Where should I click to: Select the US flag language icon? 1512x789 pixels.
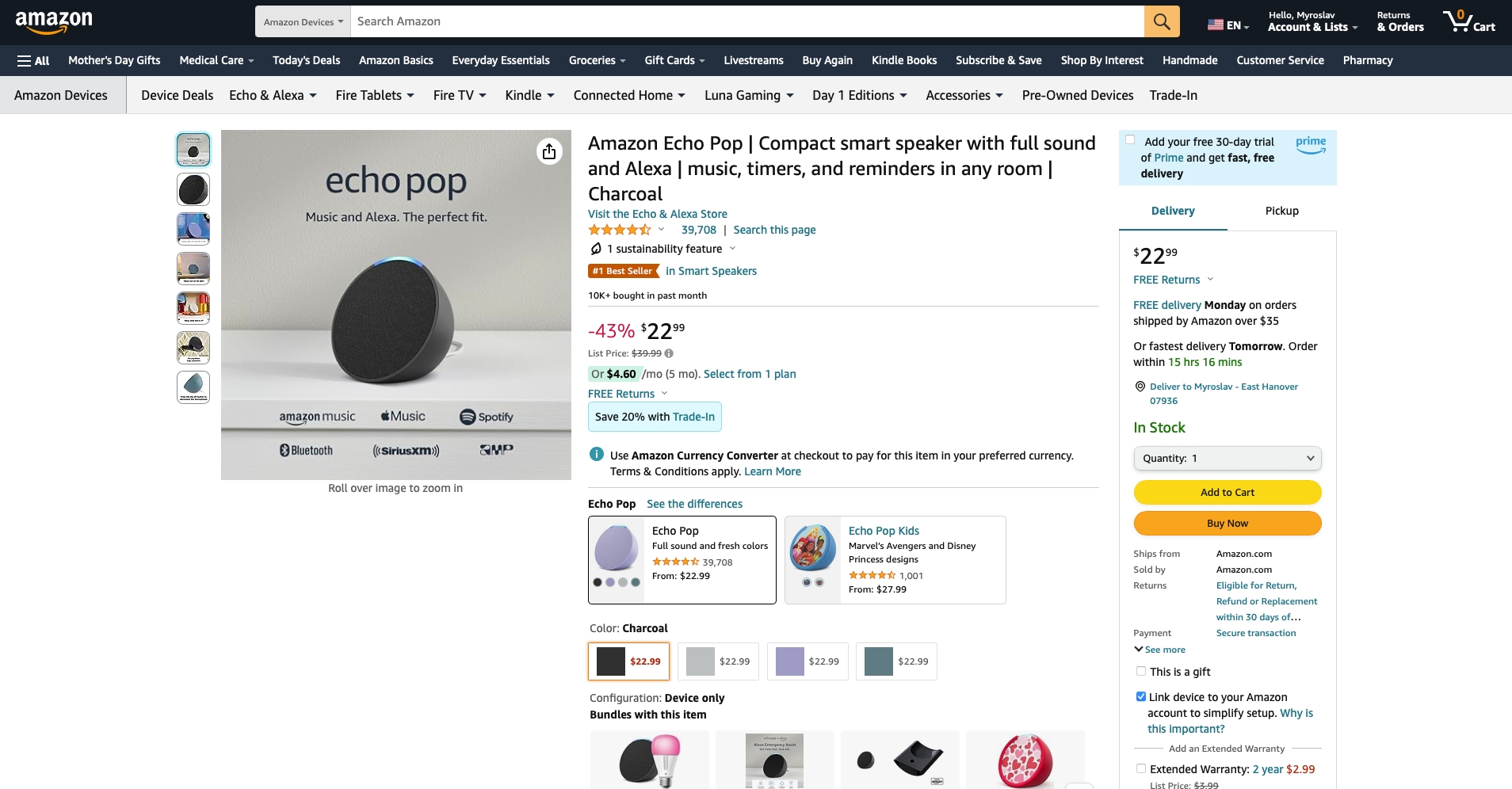(x=1215, y=25)
